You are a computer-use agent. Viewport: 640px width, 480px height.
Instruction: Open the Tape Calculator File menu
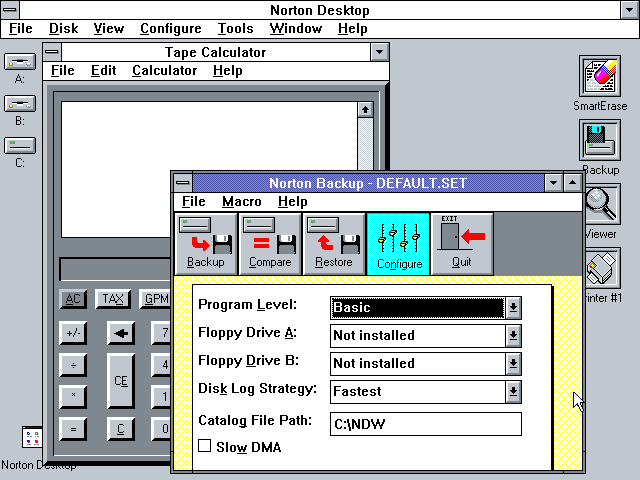coord(62,71)
